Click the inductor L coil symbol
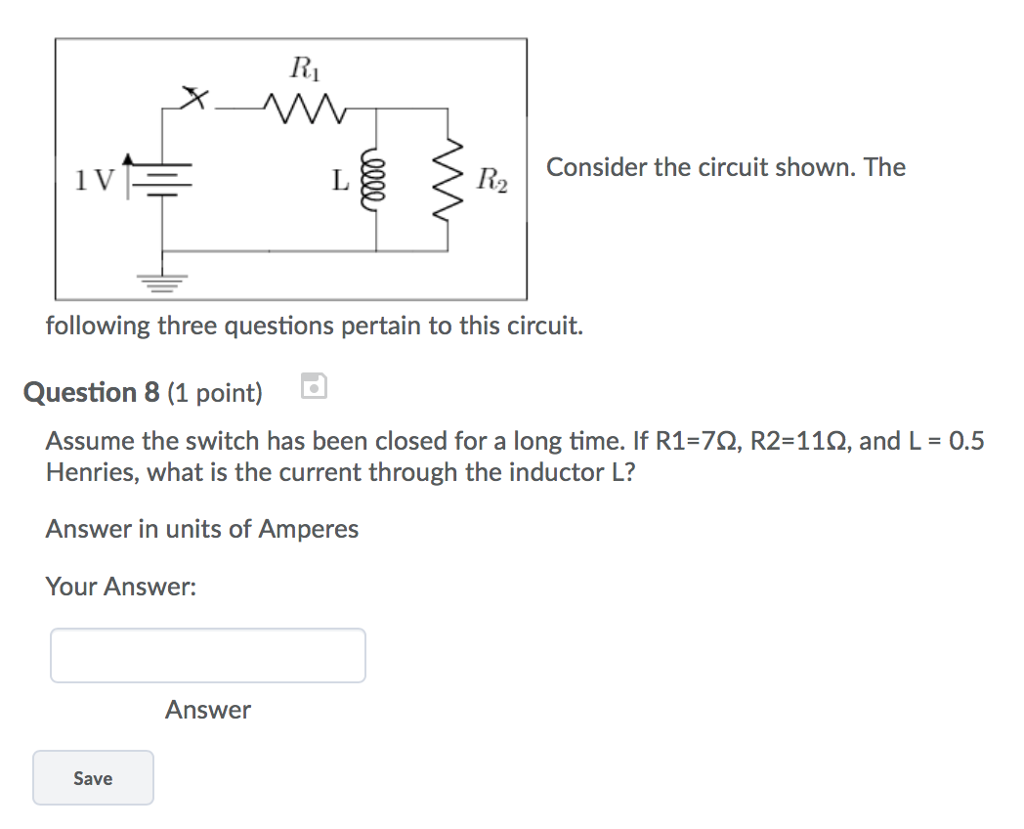This screenshot has height=829, width=1024. (372, 180)
